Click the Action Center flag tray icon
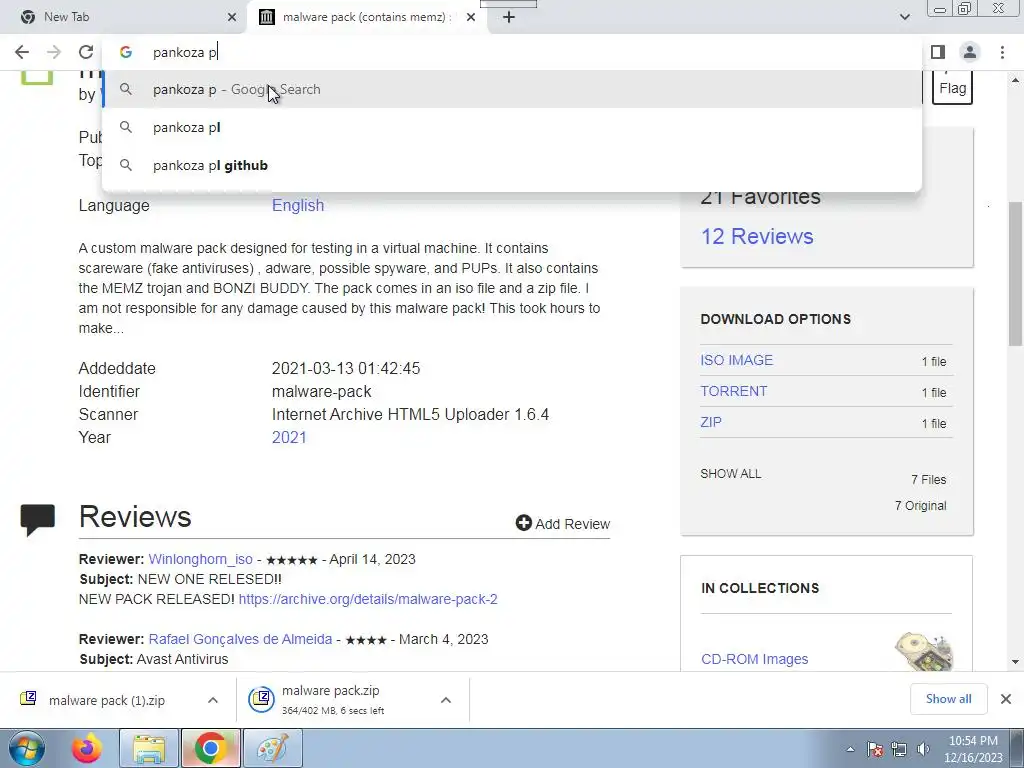 (x=875, y=749)
